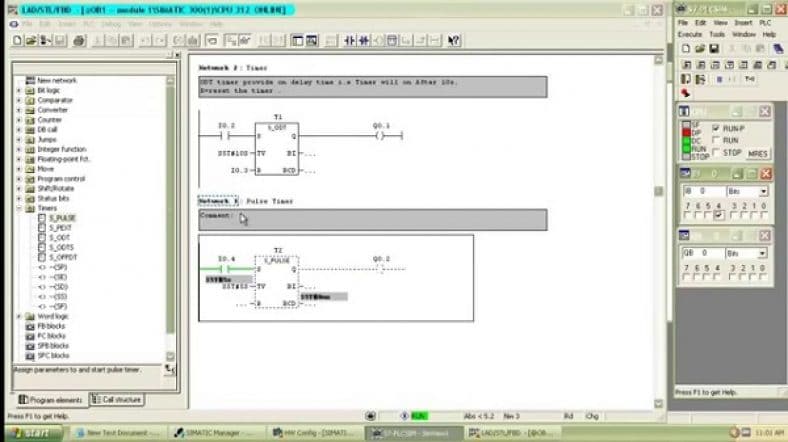Screen dimensions: 788x442
Task: Check the STOP mode box in PLCSIM
Action: (716, 152)
